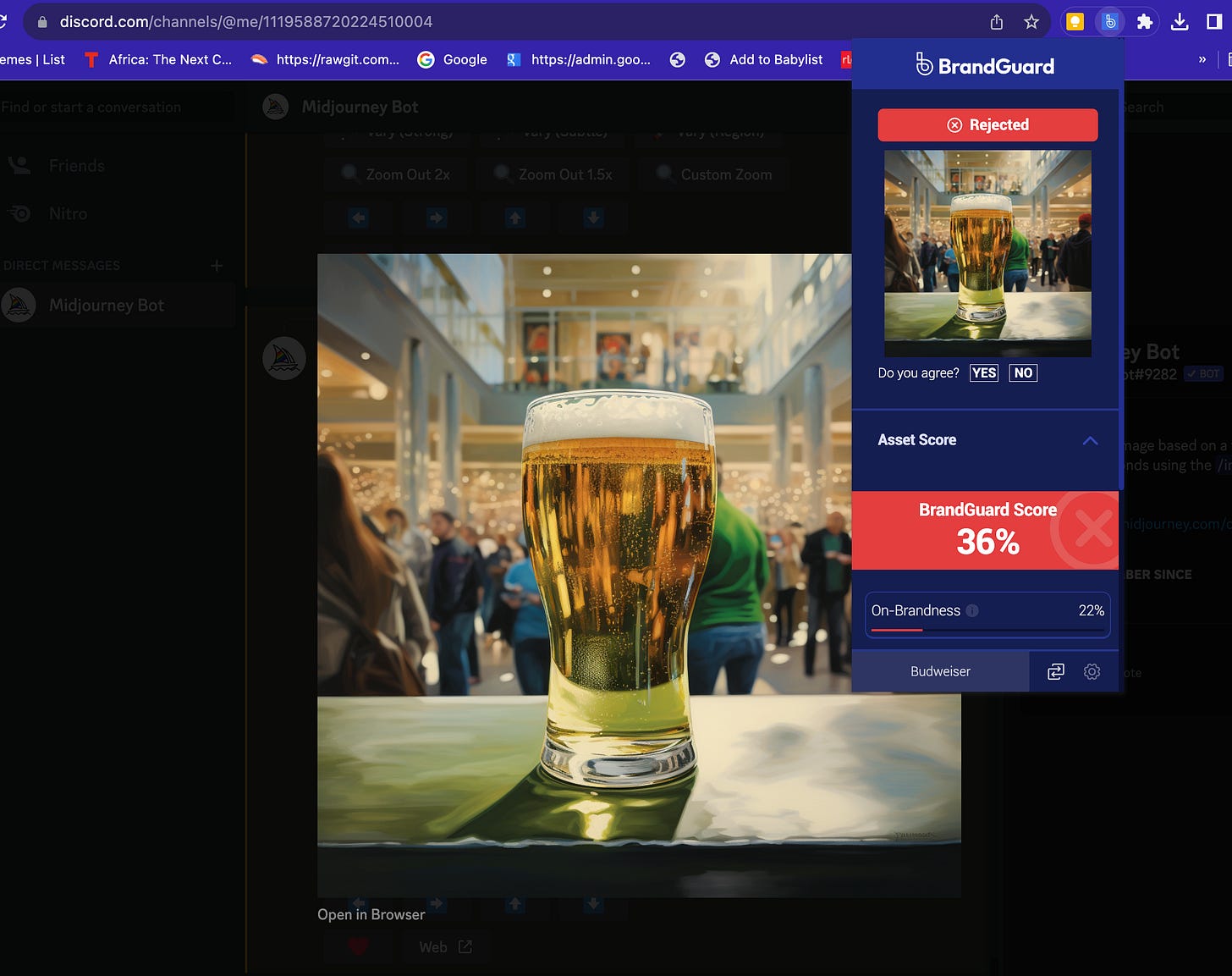Click the Web external link button
The image size is (1232, 976).
click(446, 947)
